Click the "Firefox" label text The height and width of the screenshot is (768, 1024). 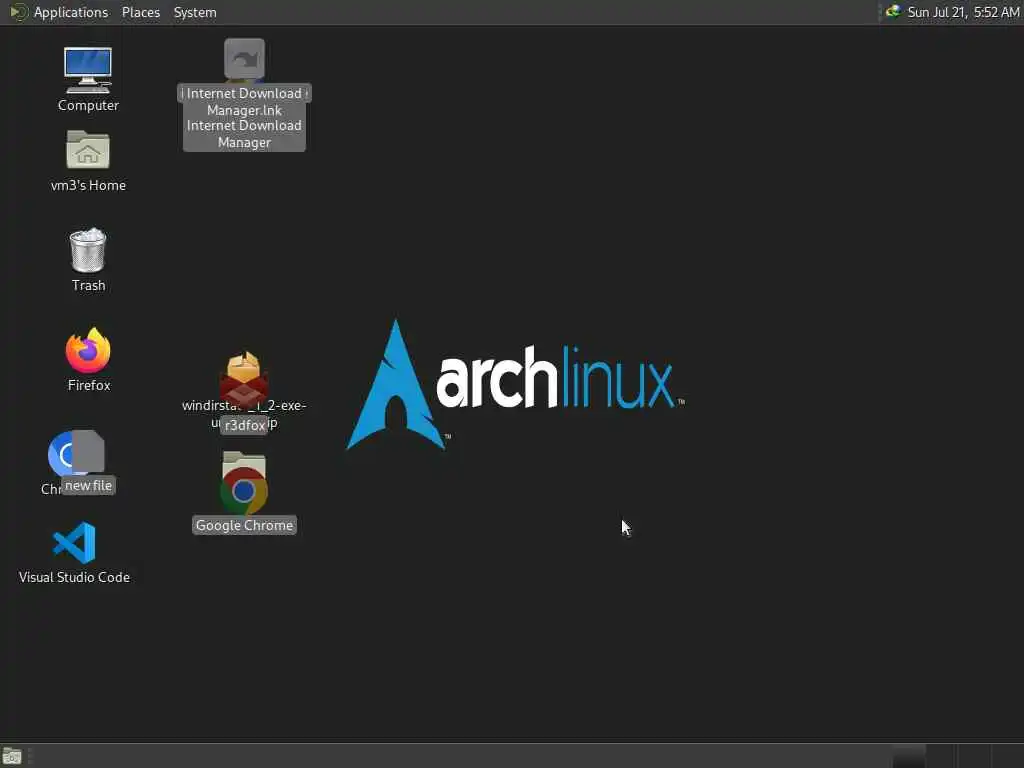tap(89, 385)
